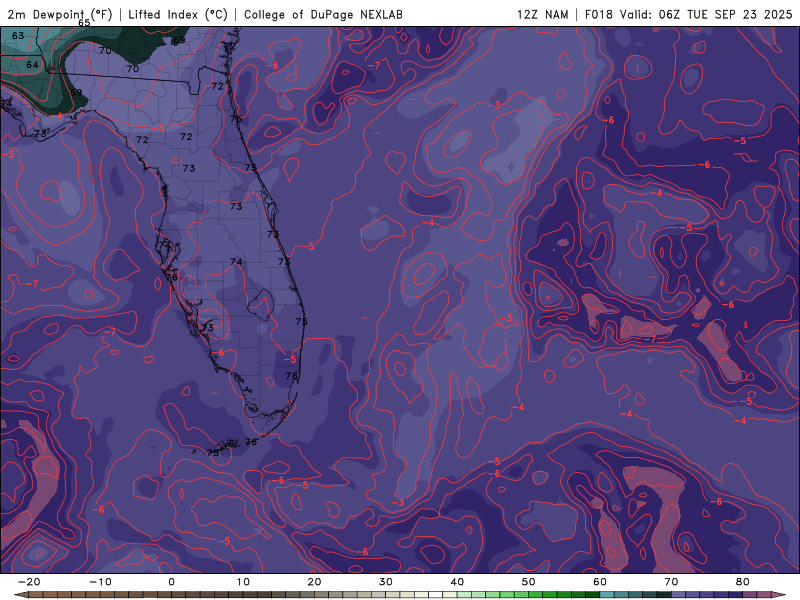This screenshot has height=600, width=800.
Task: Click the "50" color bar label
Action: coord(529,582)
